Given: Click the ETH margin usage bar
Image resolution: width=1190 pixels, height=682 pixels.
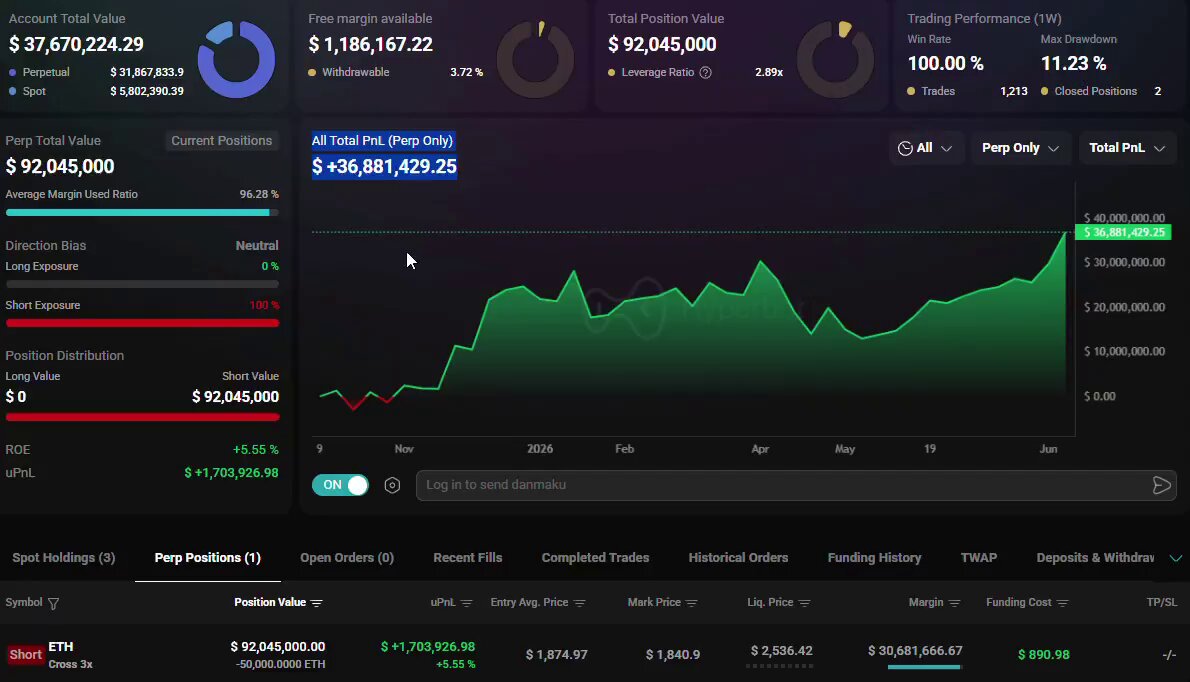Looking at the screenshot, I should (x=924, y=667).
